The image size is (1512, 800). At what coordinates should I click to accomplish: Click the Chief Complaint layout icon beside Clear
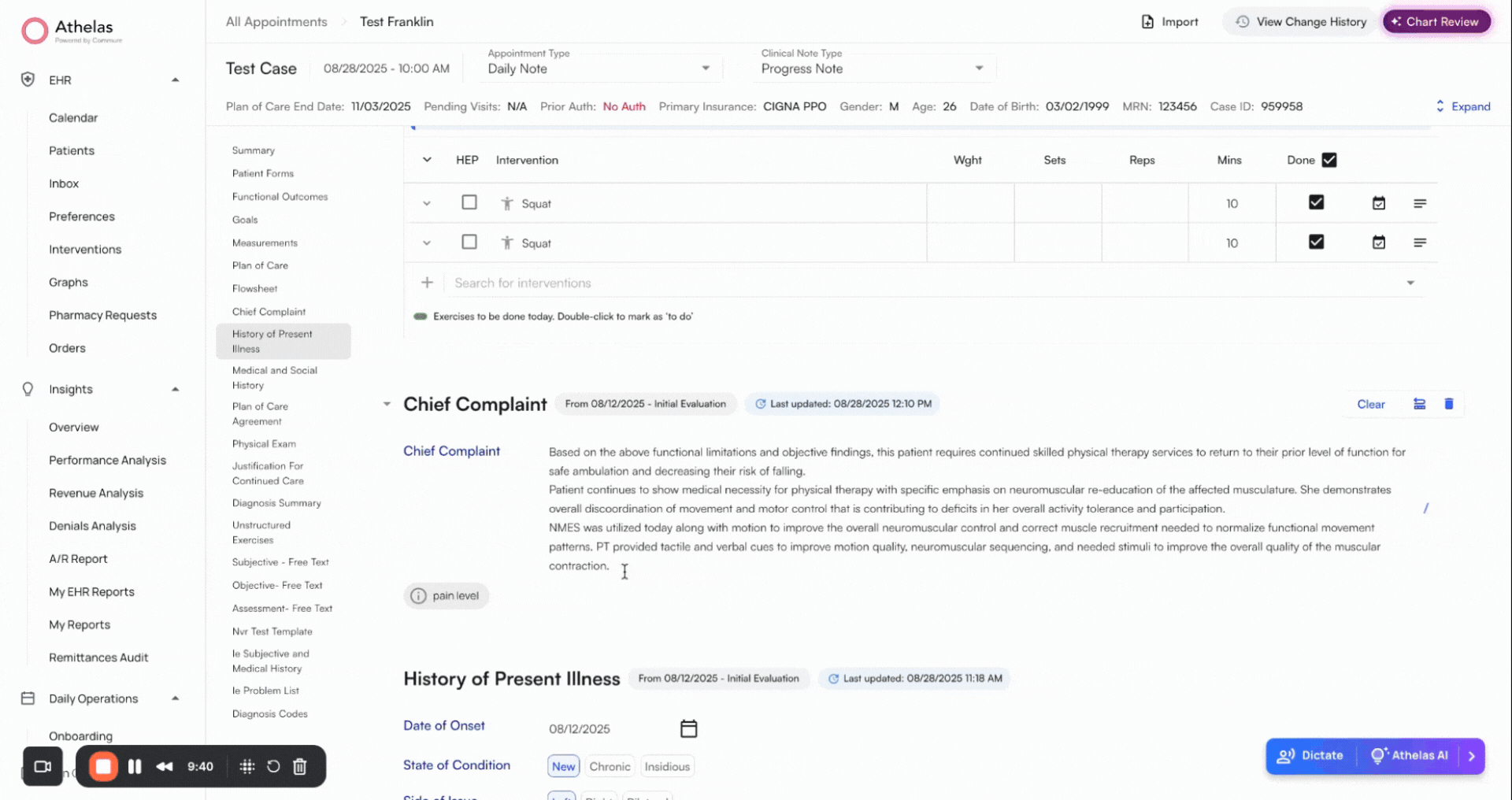1419,404
